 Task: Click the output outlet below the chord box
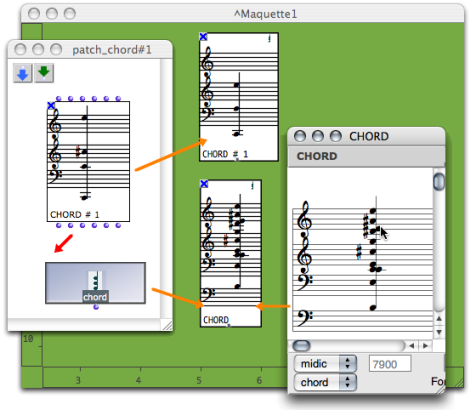click(x=96, y=307)
